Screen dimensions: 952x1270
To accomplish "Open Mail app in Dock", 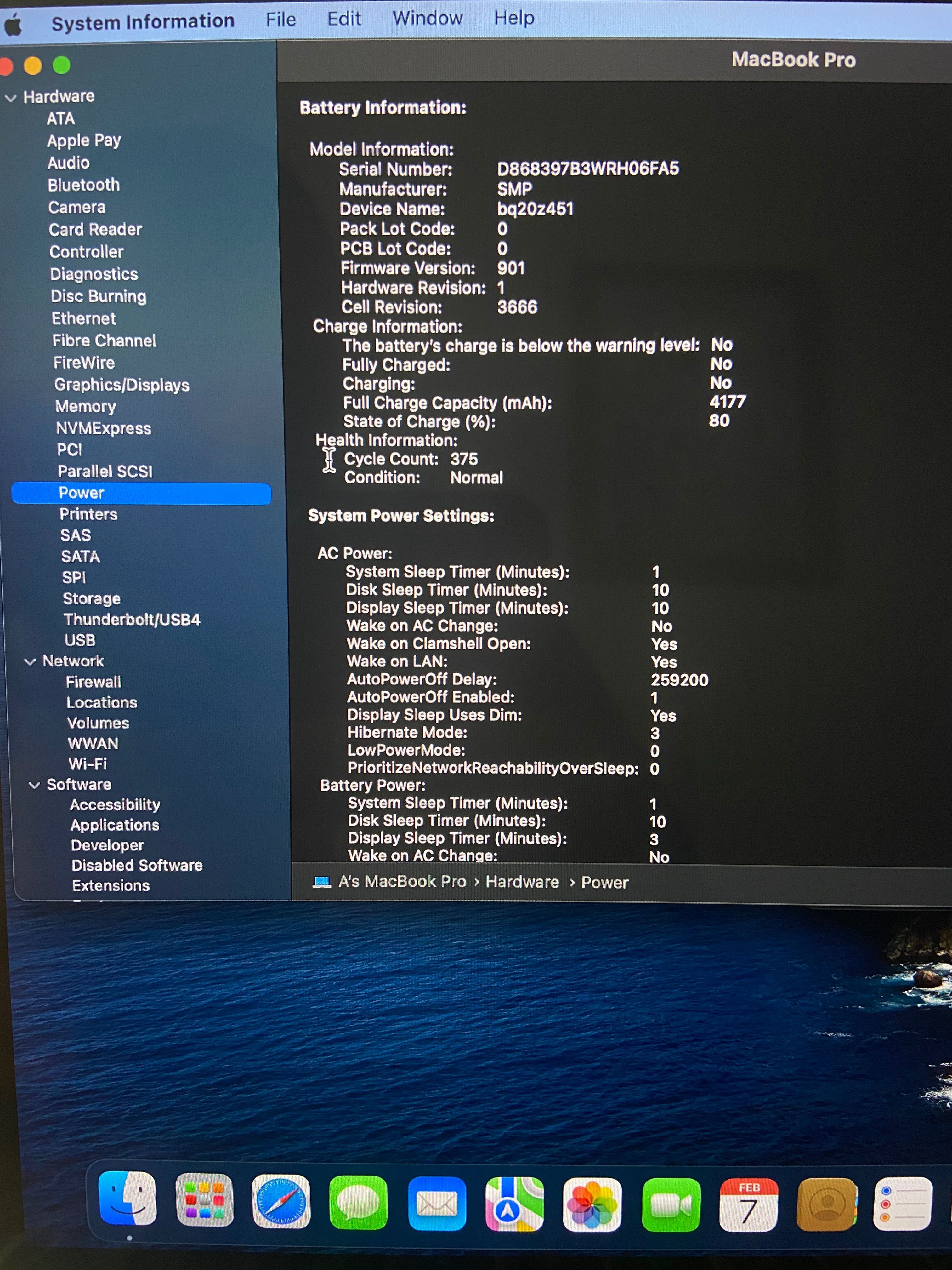I will (437, 1203).
